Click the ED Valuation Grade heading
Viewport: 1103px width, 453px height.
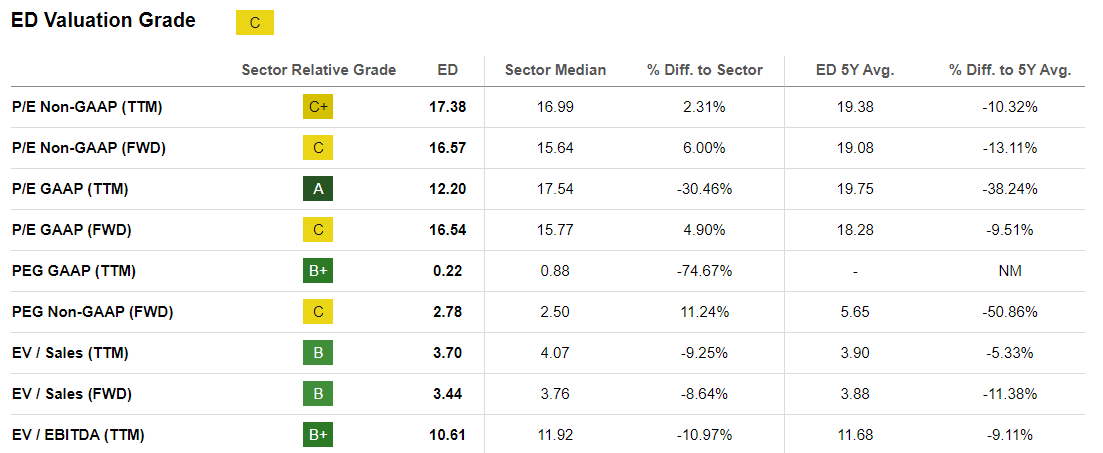(103, 21)
